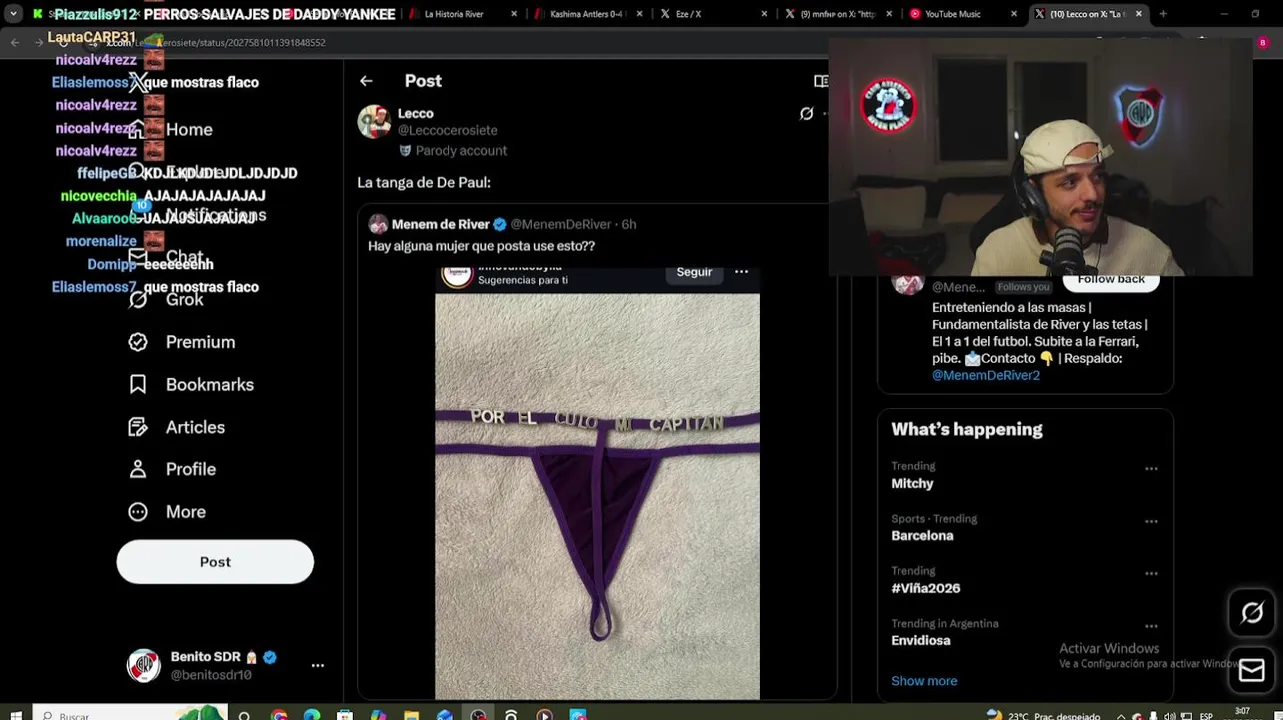This screenshot has width=1283, height=720.
Task: Click the Parody account label
Action: pyautogui.click(x=453, y=151)
